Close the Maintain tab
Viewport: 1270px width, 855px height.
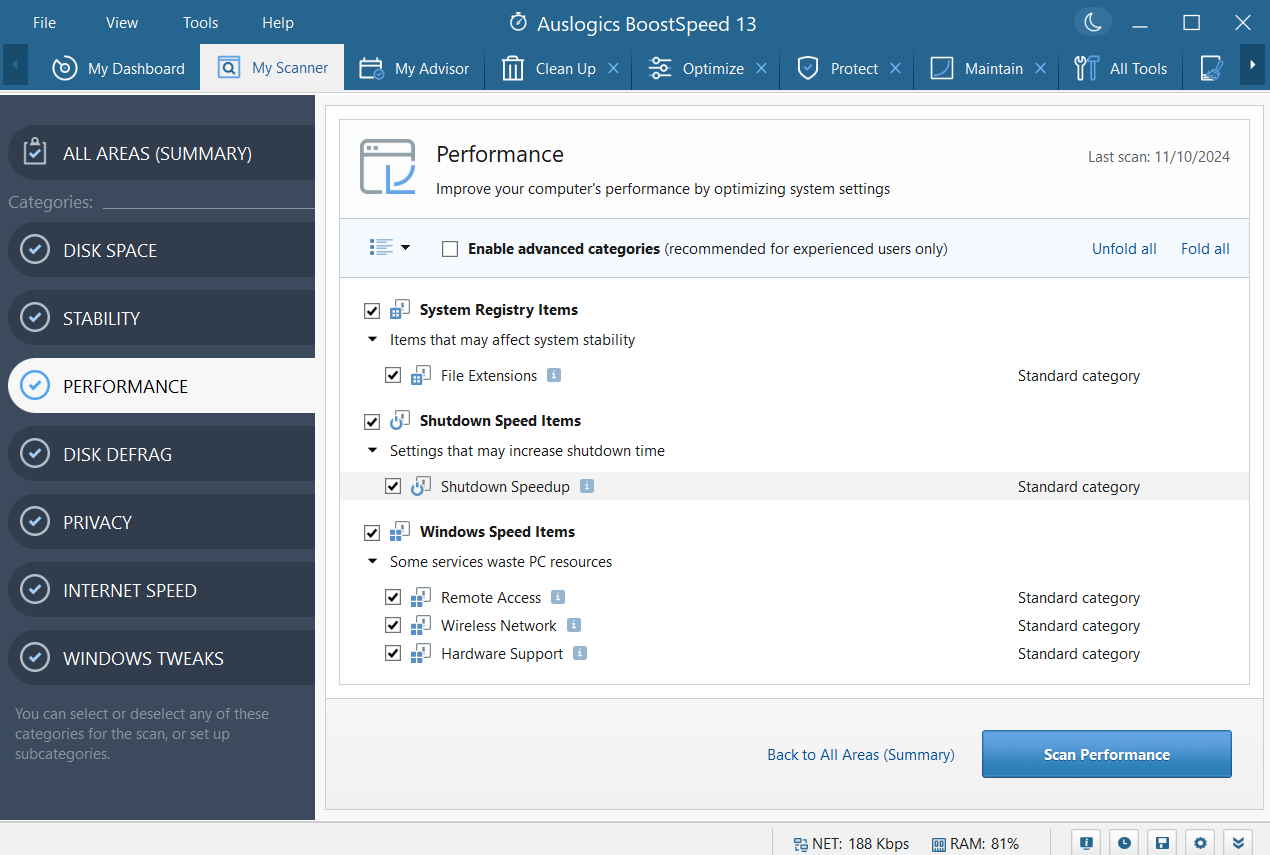[x=1041, y=68]
